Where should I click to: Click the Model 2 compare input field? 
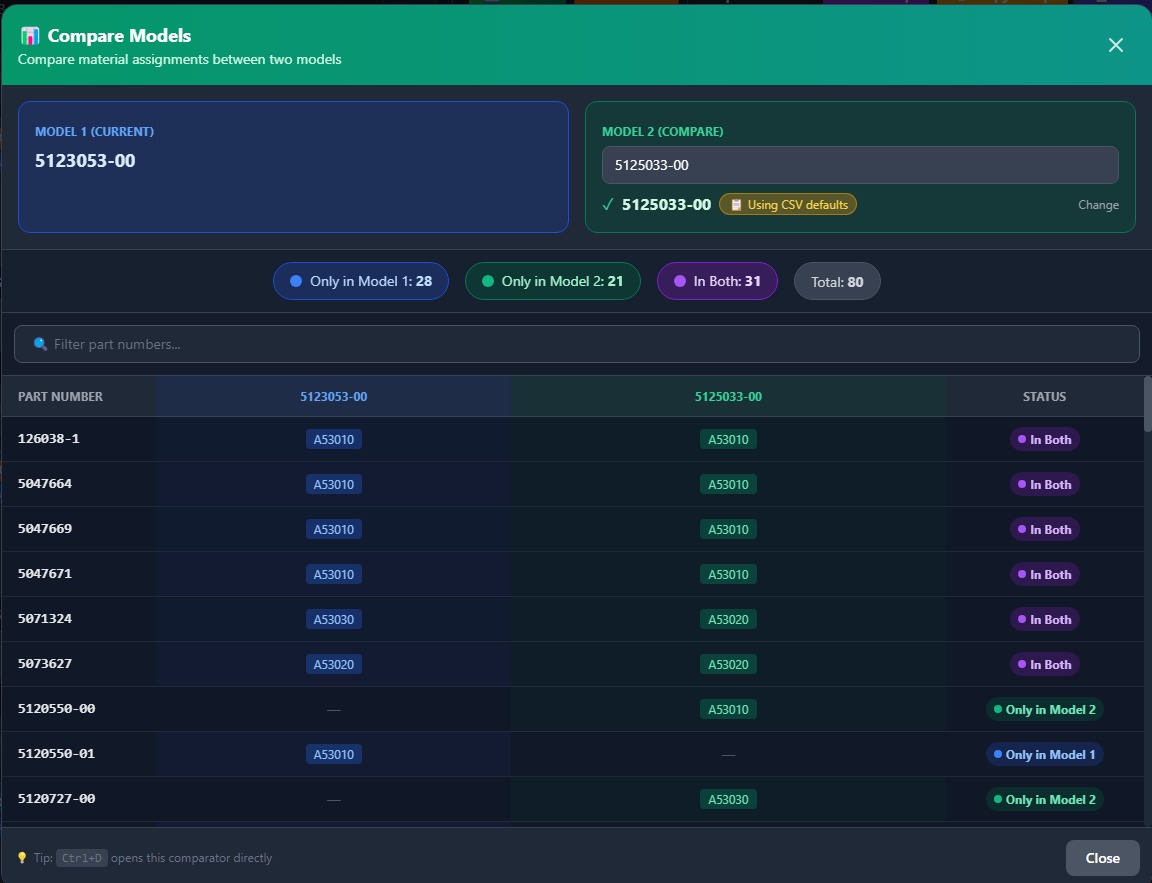point(860,165)
